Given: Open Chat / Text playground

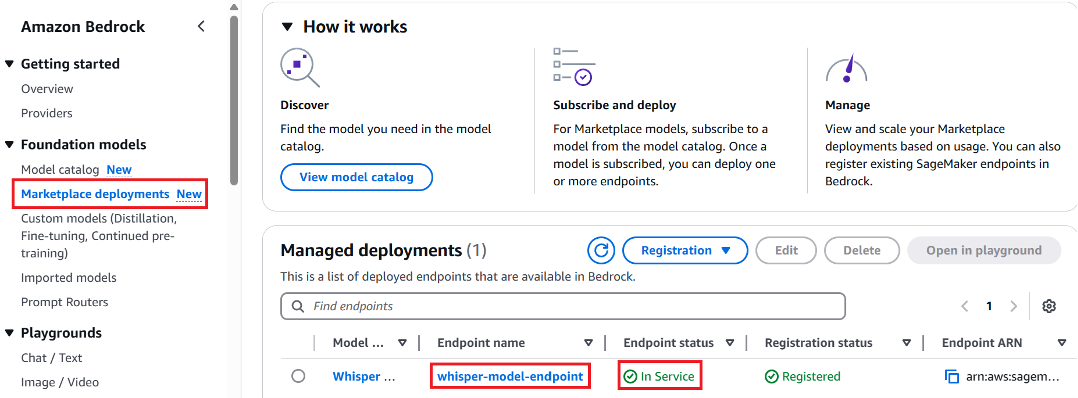Looking at the screenshot, I should (x=52, y=357).
